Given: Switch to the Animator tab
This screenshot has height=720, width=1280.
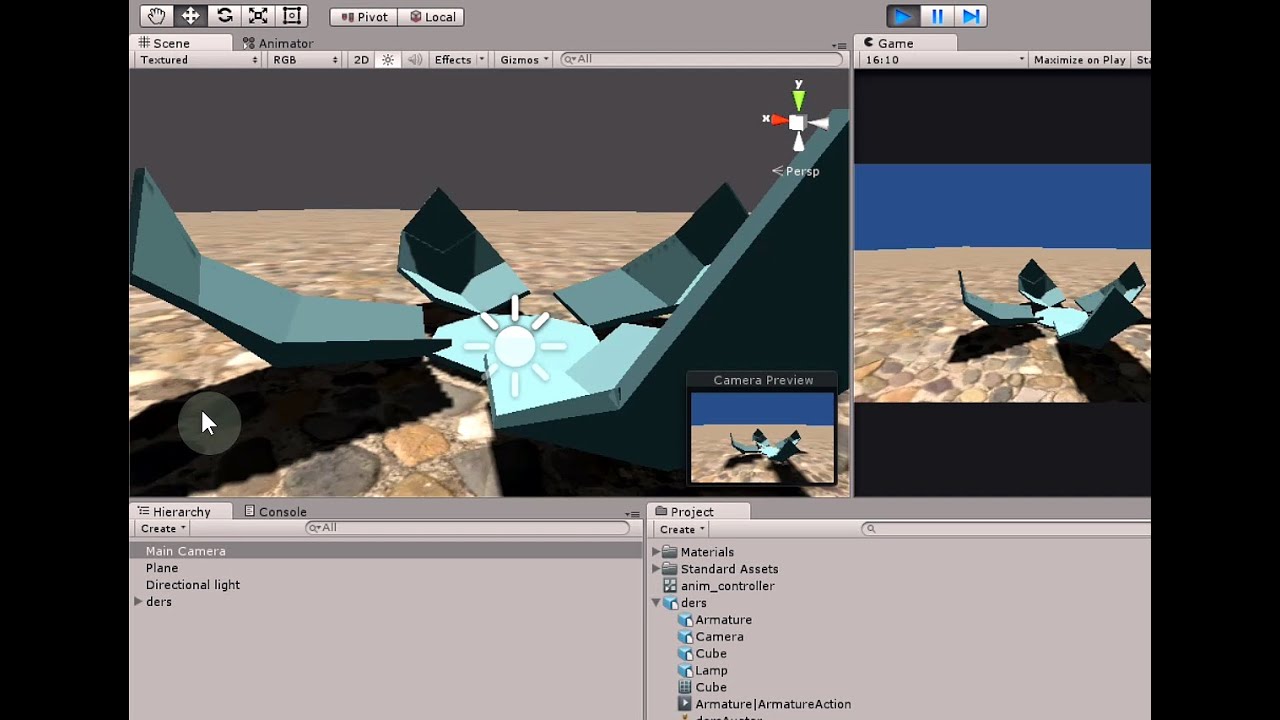Looking at the screenshot, I should tap(278, 43).
